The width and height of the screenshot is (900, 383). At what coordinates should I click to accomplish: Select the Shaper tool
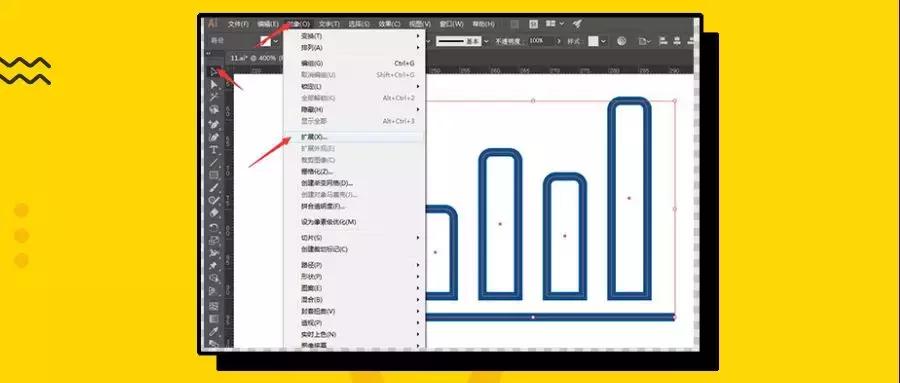click(214, 200)
